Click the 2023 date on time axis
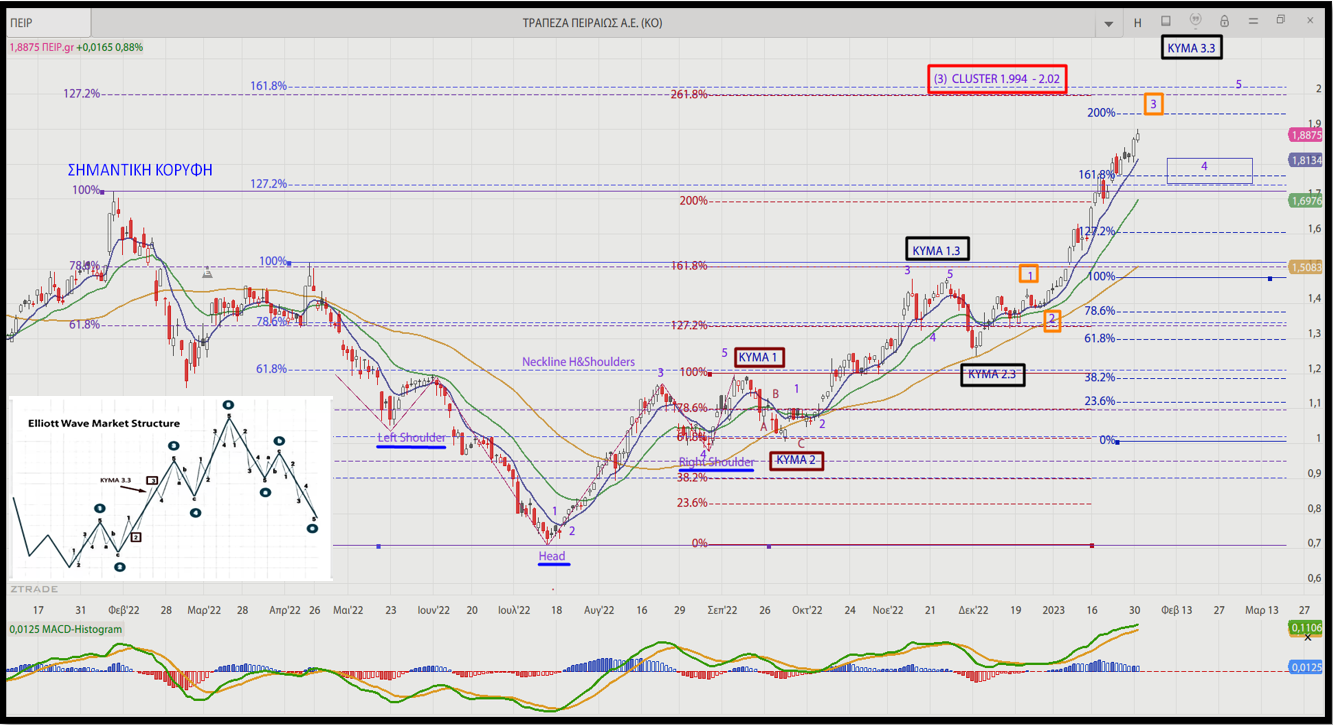 tap(1054, 610)
